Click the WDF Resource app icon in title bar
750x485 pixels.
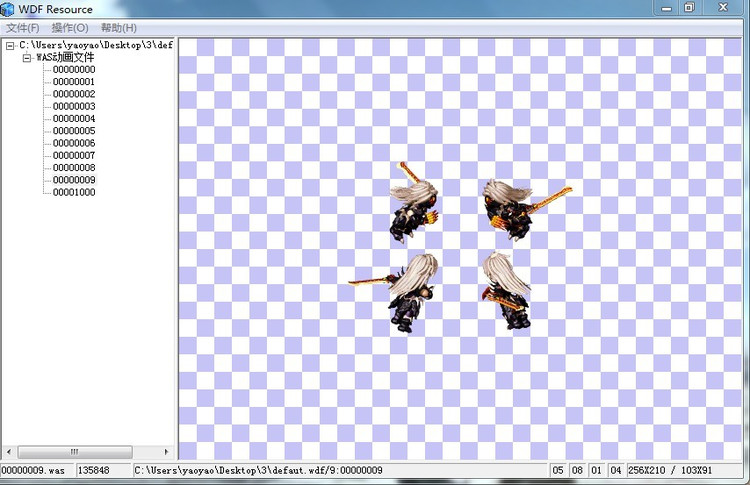[x=8, y=9]
